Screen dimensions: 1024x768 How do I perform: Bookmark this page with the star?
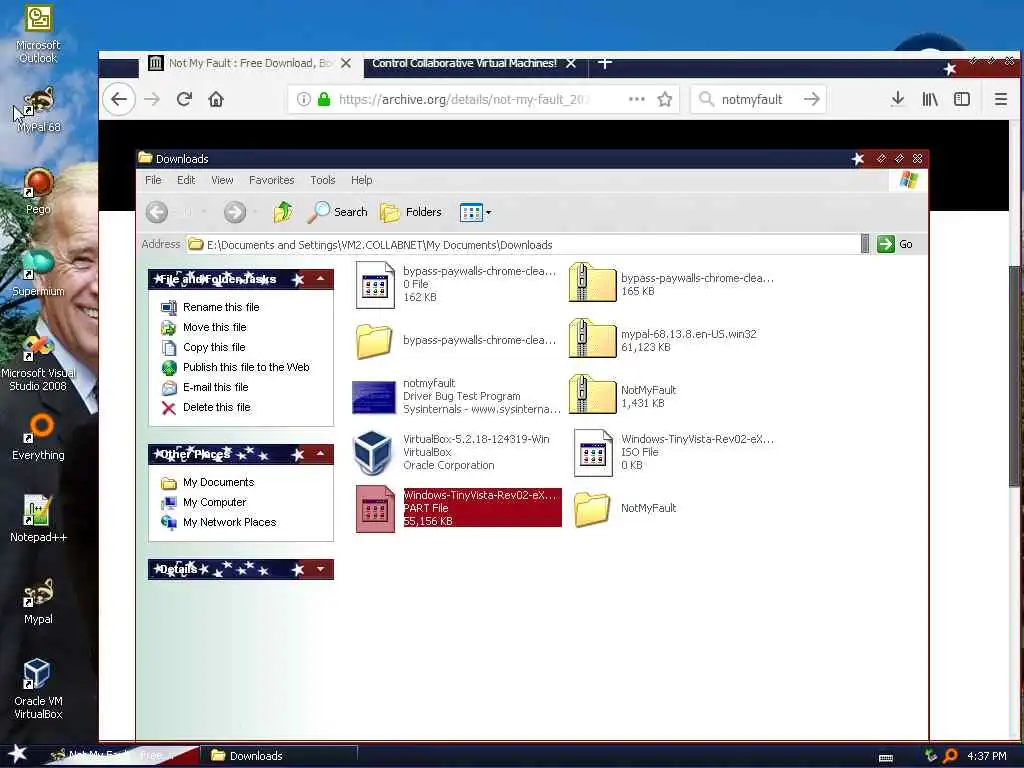pos(665,99)
